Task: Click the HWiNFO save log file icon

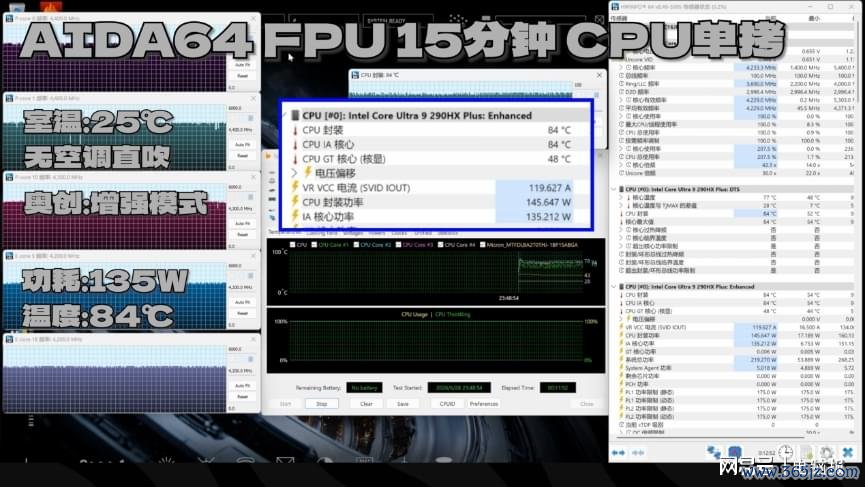Action: point(807,453)
